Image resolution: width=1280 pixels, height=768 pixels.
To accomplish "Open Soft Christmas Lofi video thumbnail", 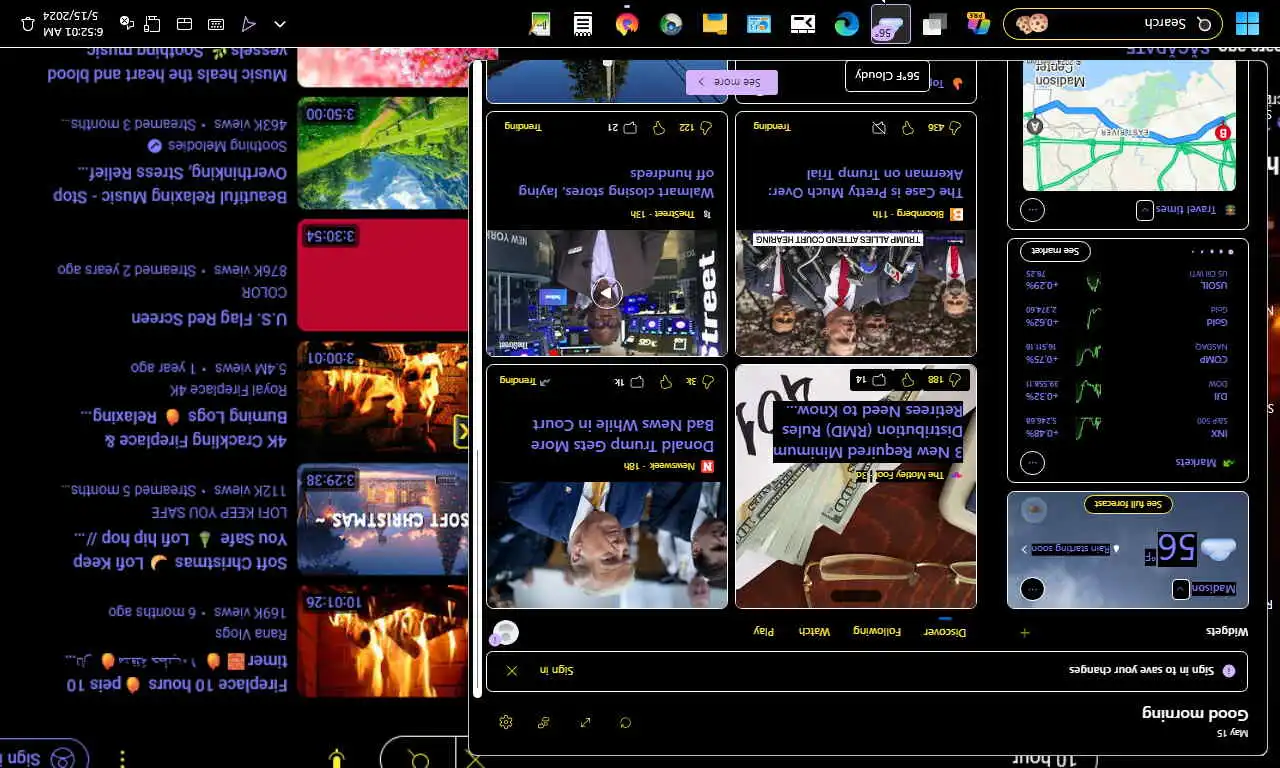I will tap(383, 519).
